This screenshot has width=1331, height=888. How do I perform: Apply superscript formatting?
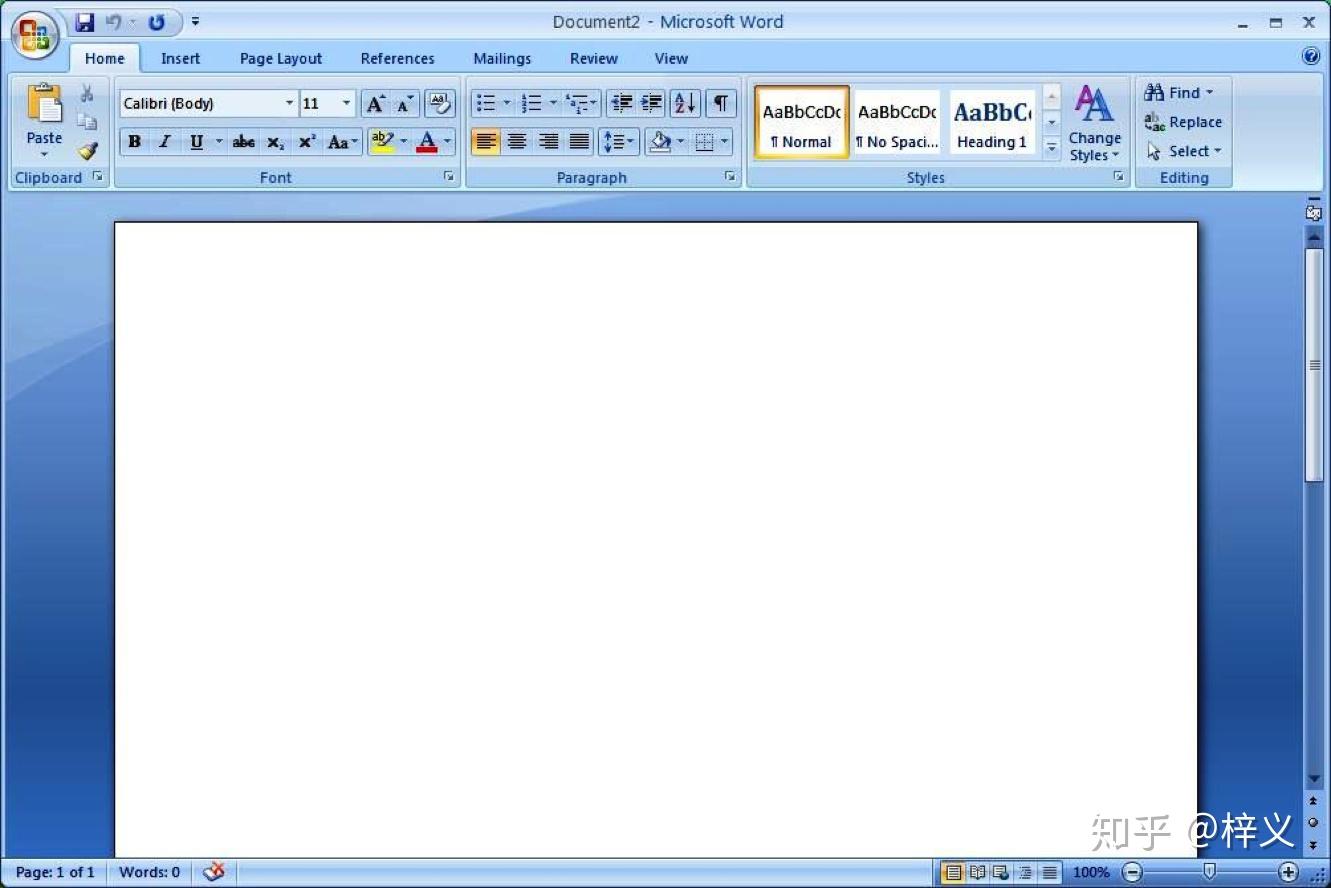coord(306,142)
